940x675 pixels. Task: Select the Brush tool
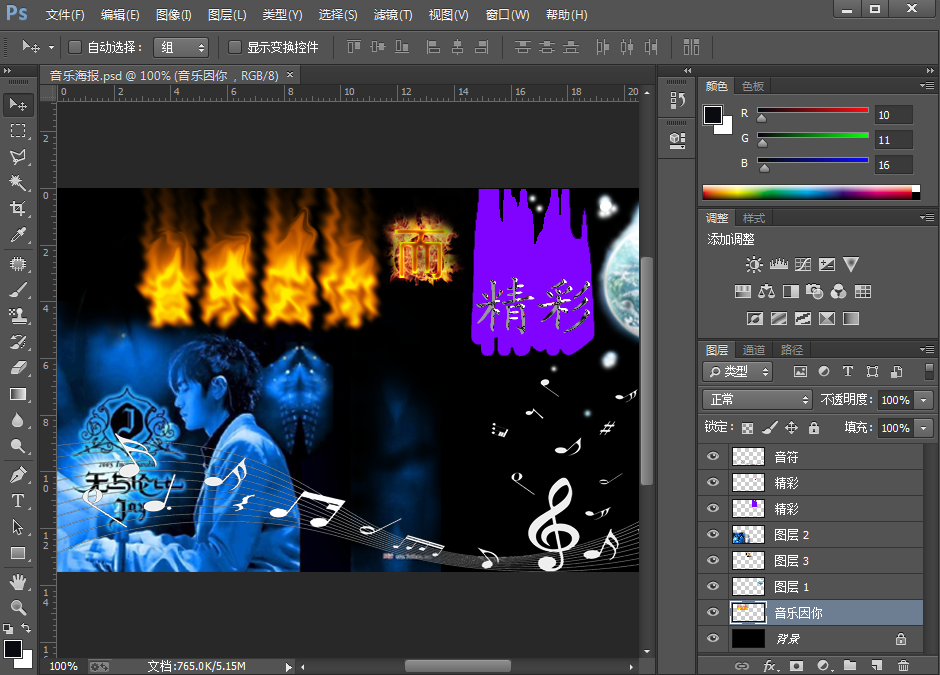point(18,290)
